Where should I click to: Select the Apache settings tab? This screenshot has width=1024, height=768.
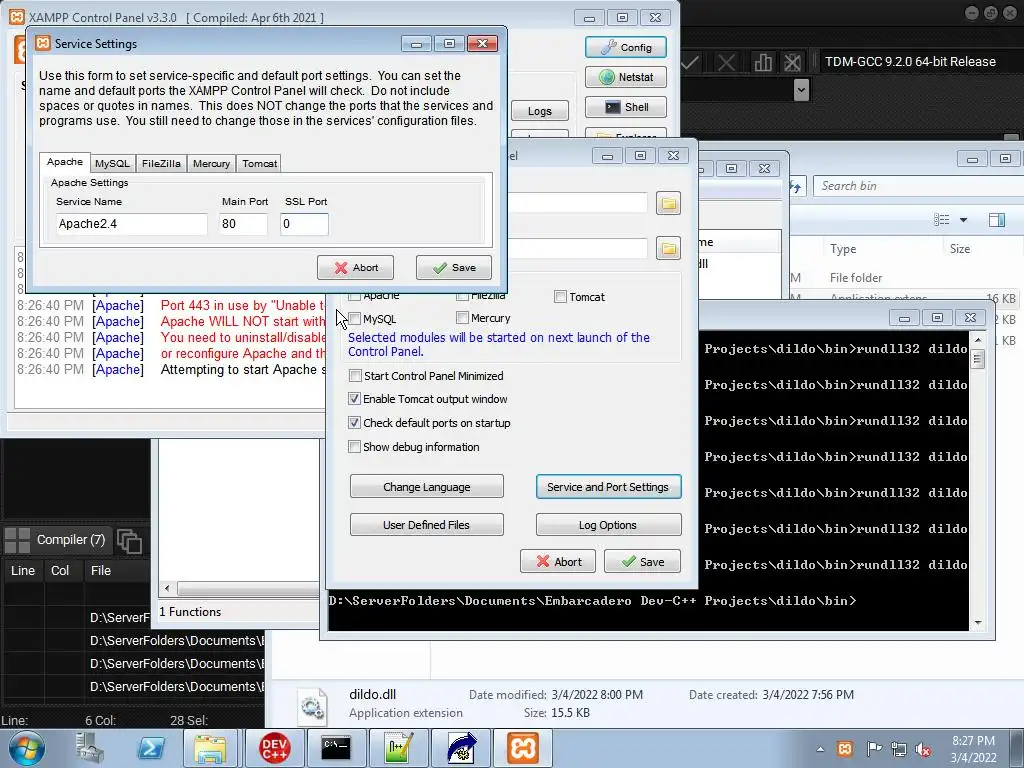(x=65, y=162)
